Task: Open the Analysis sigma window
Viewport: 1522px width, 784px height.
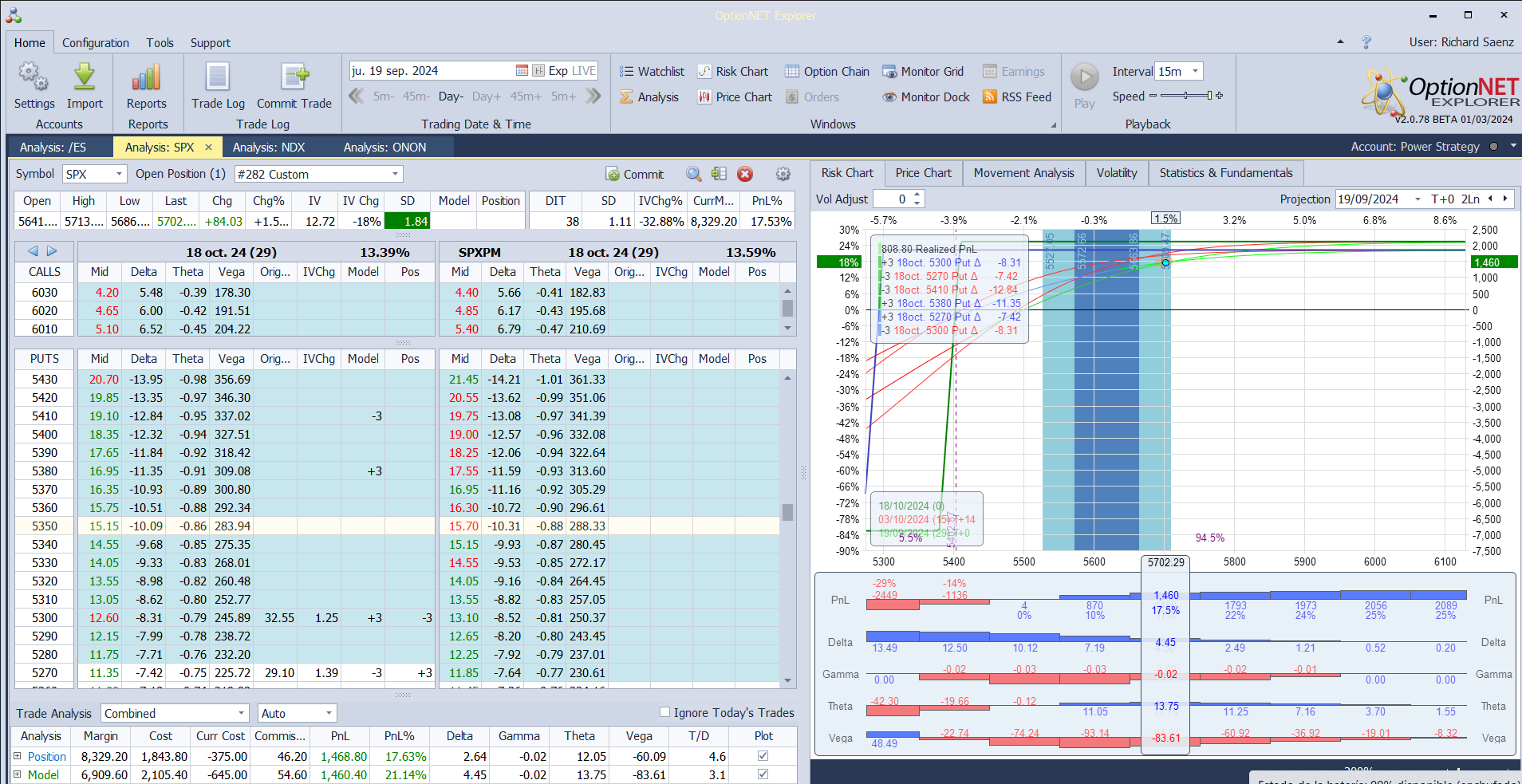Action: click(649, 97)
